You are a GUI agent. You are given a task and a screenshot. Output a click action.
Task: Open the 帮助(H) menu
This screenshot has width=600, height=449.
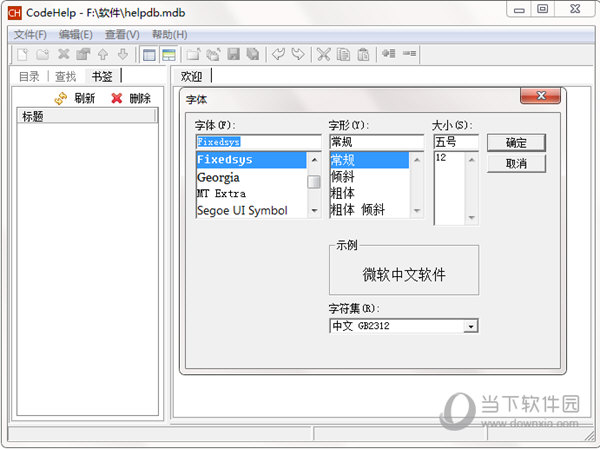pyautogui.click(x=170, y=35)
